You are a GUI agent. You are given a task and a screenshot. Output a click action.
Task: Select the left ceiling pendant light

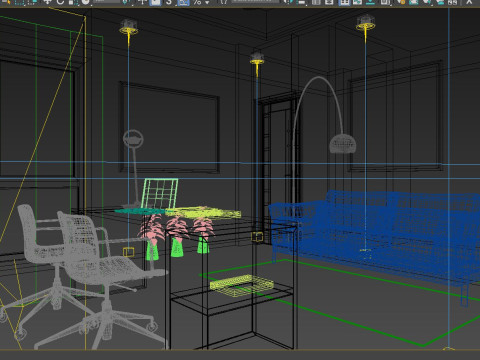[x=129, y=27]
